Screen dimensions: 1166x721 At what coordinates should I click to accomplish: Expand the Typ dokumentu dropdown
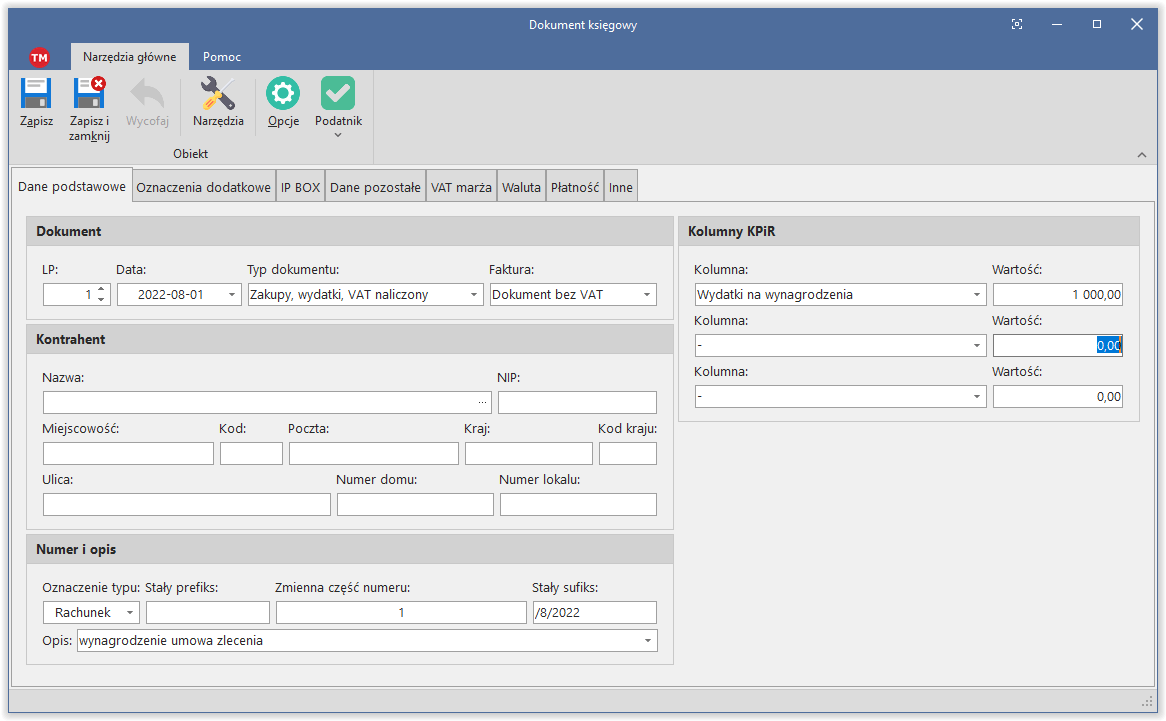click(474, 295)
